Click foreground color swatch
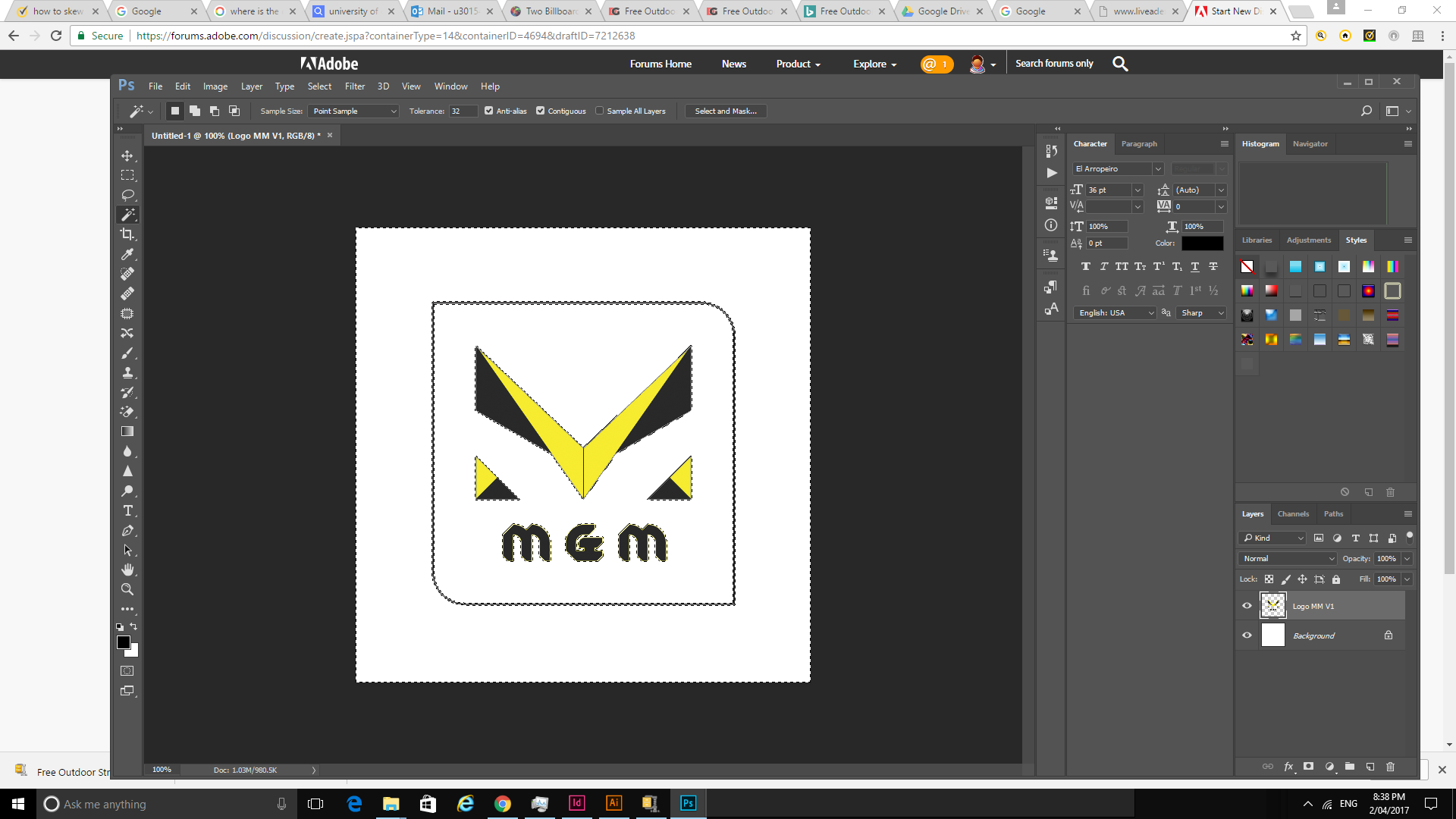Image resolution: width=1456 pixels, height=819 pixels. [x=124, y=643]
